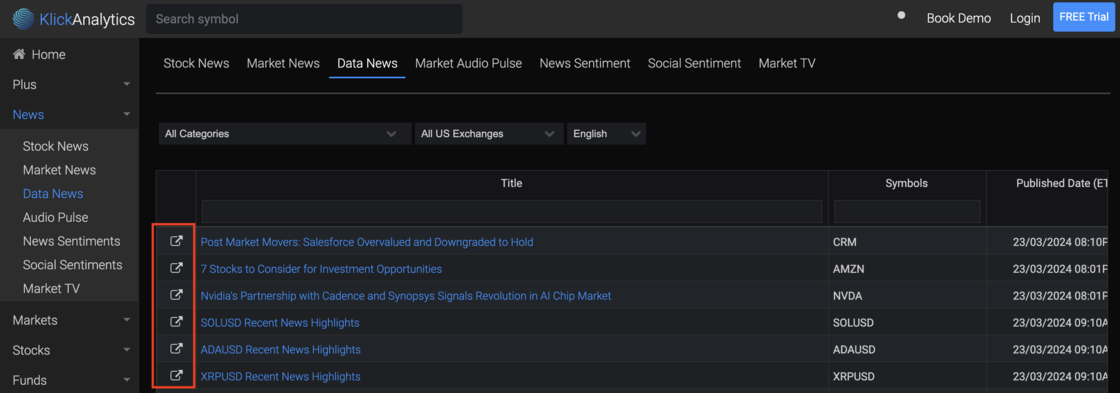Screen dimensions: 1120x393
Task: Select the Data News tab
Action: point(367,64)
